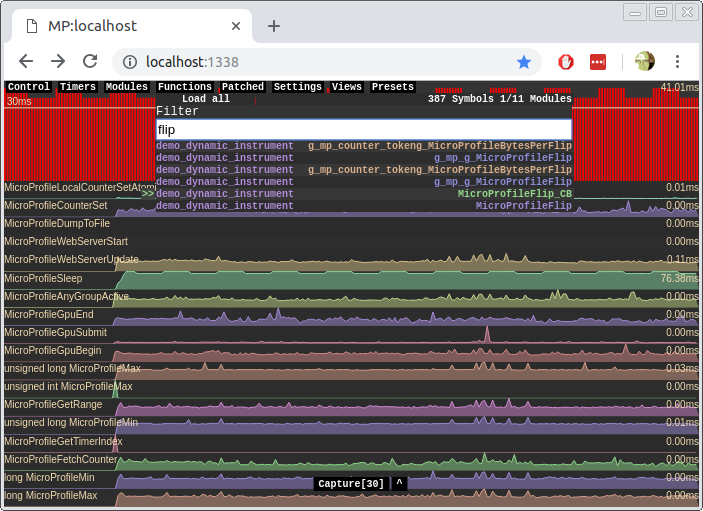Expand the Presets menu
The height and width of the screenshot is (511, 703).
coord(393,87)
